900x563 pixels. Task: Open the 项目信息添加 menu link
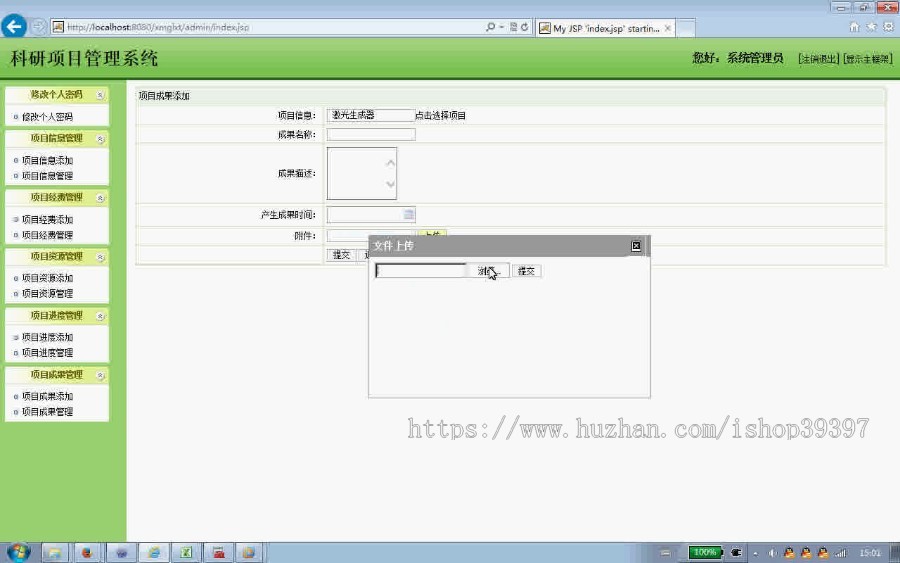(47, 160)
